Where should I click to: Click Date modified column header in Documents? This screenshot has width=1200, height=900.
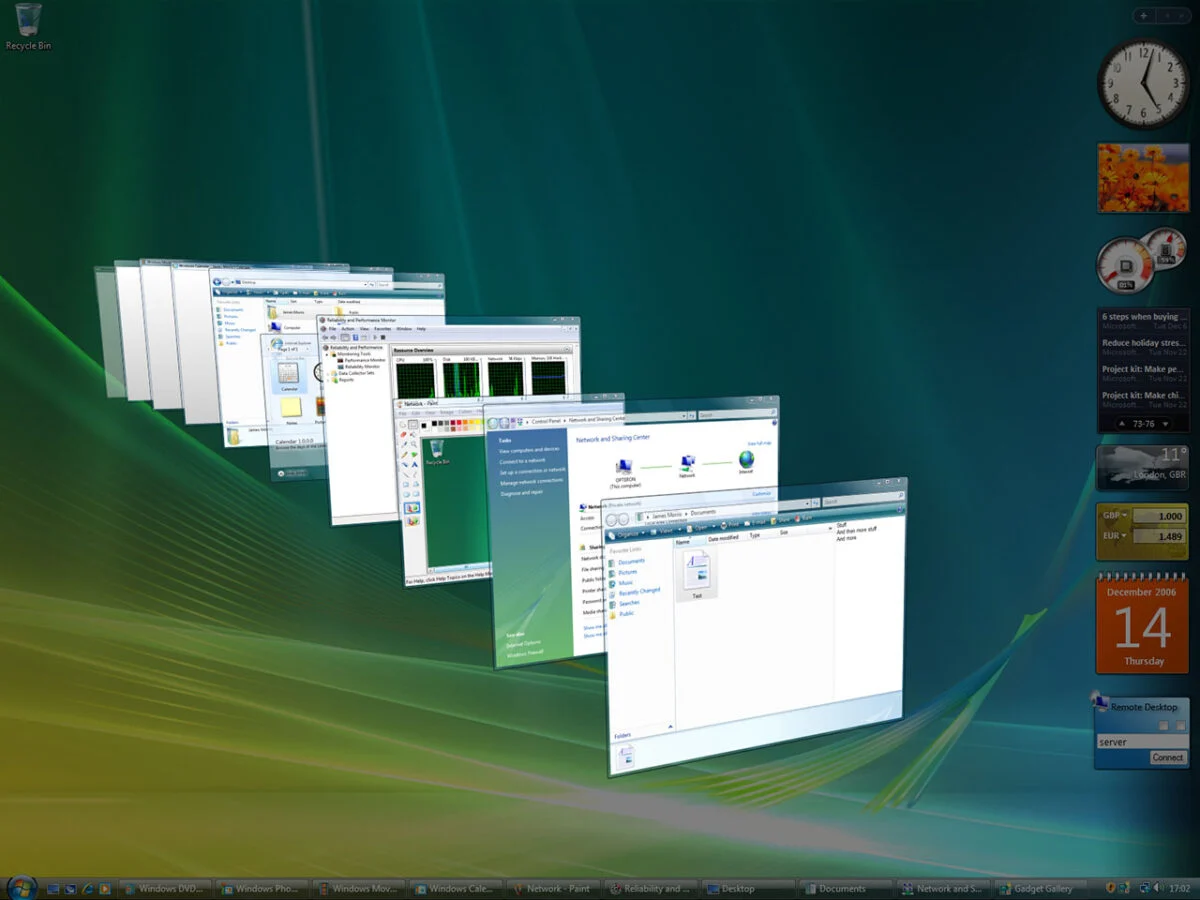(723, 538)
